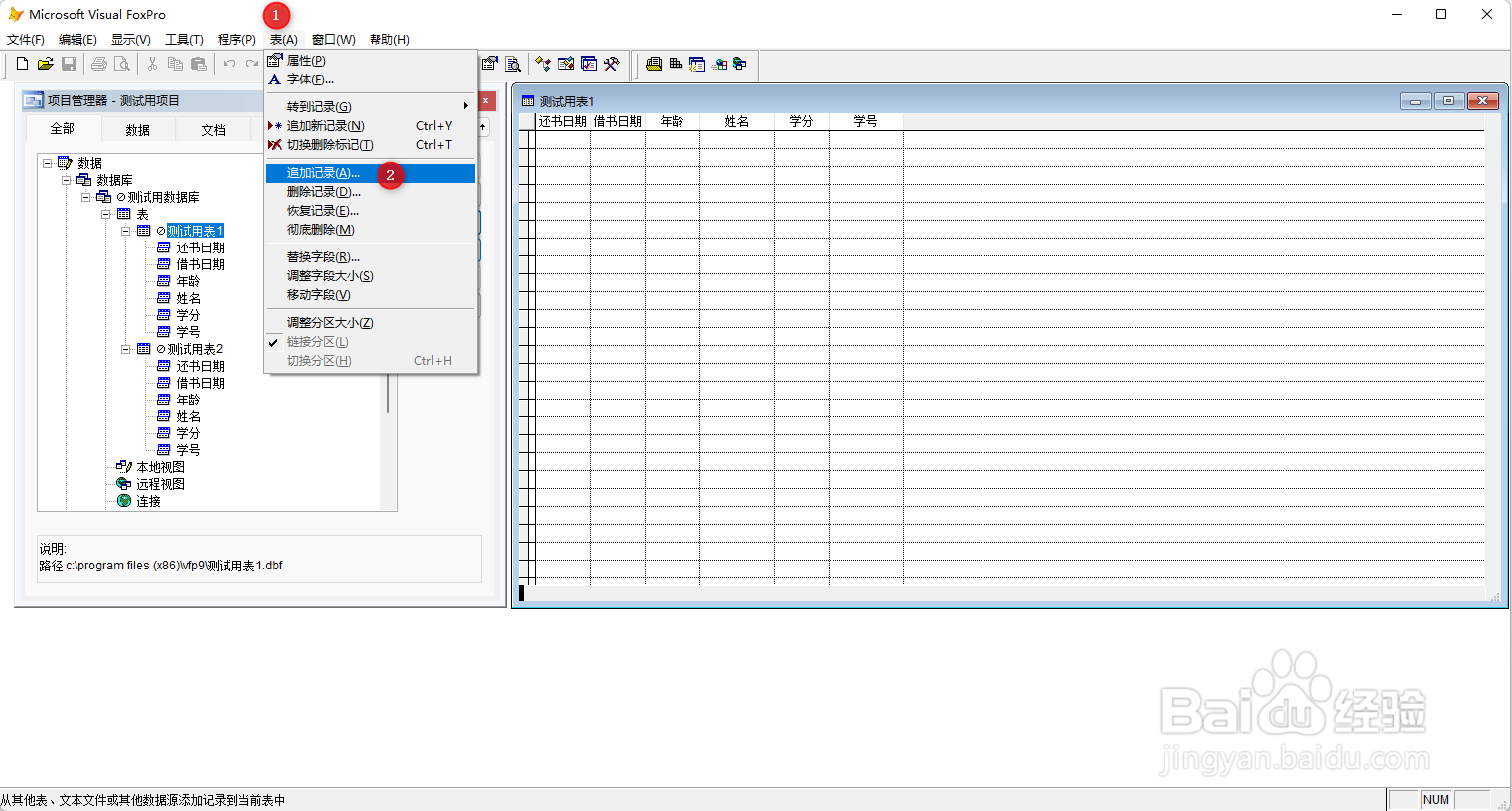This screenshot has width=1512, height=811.
Task: Select 彻底删除(M) menu entry
Action: (x=371, y=230)
